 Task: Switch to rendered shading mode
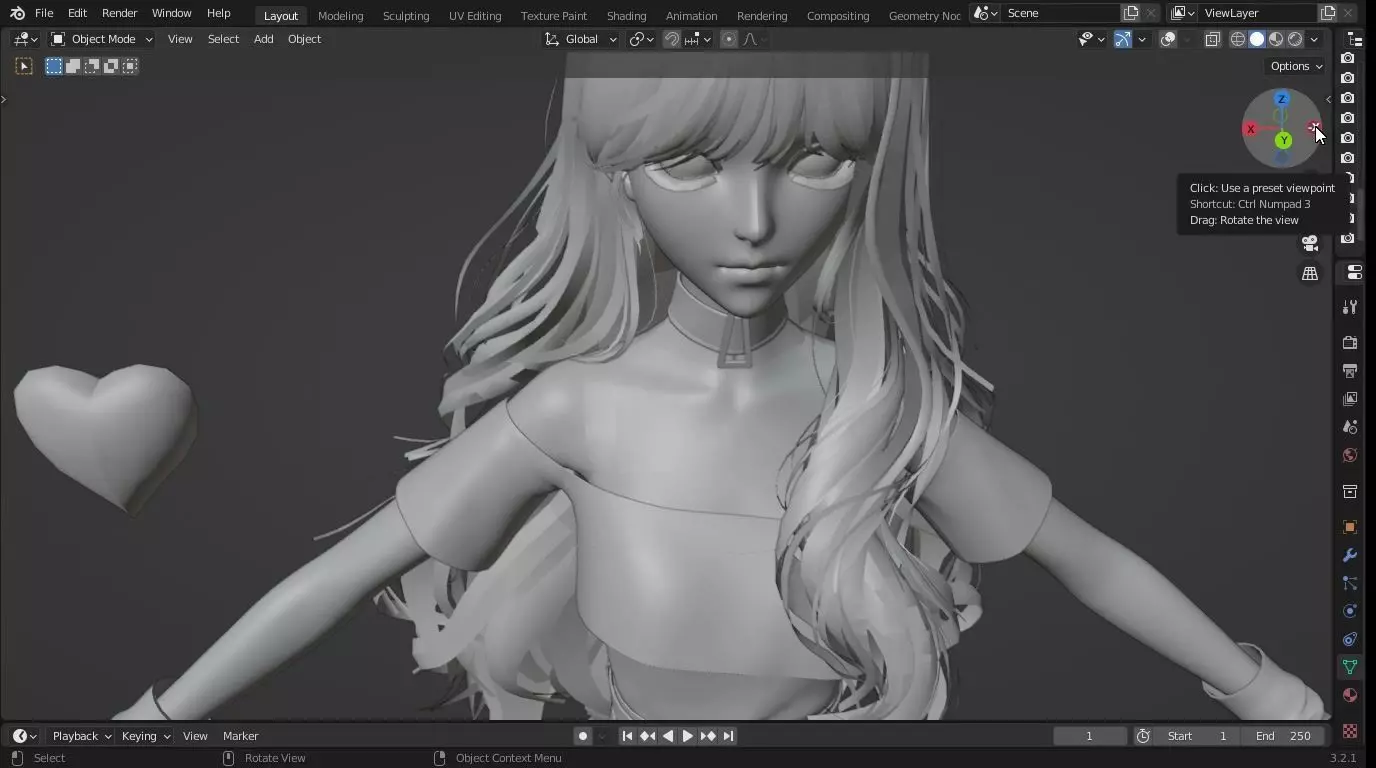pos(1295,39)
